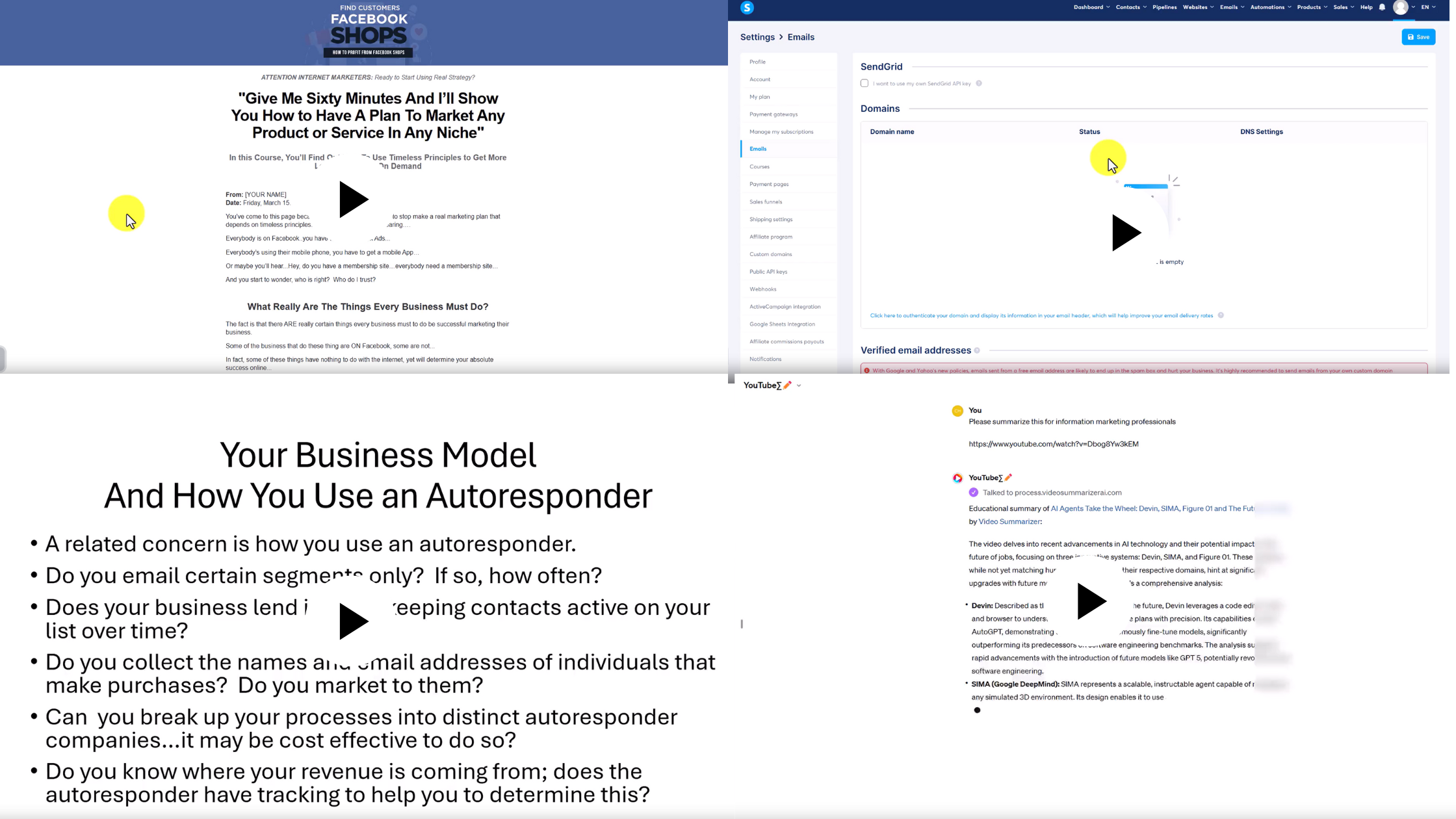This screenshot has width=1456, height=819.
Task: Select Custom domains in the settings sidebar
Action: tap(770, 254)
